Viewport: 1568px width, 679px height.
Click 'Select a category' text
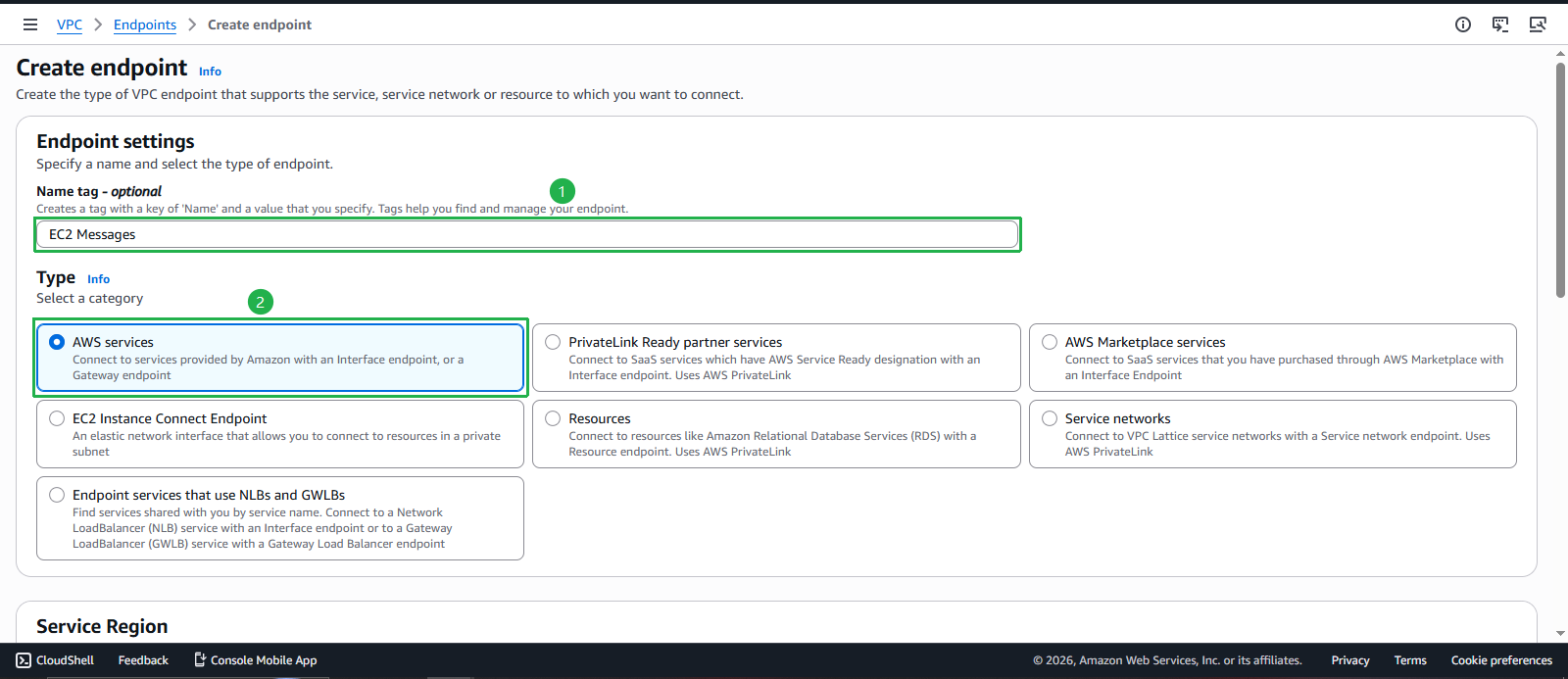[x=89, y=299]
